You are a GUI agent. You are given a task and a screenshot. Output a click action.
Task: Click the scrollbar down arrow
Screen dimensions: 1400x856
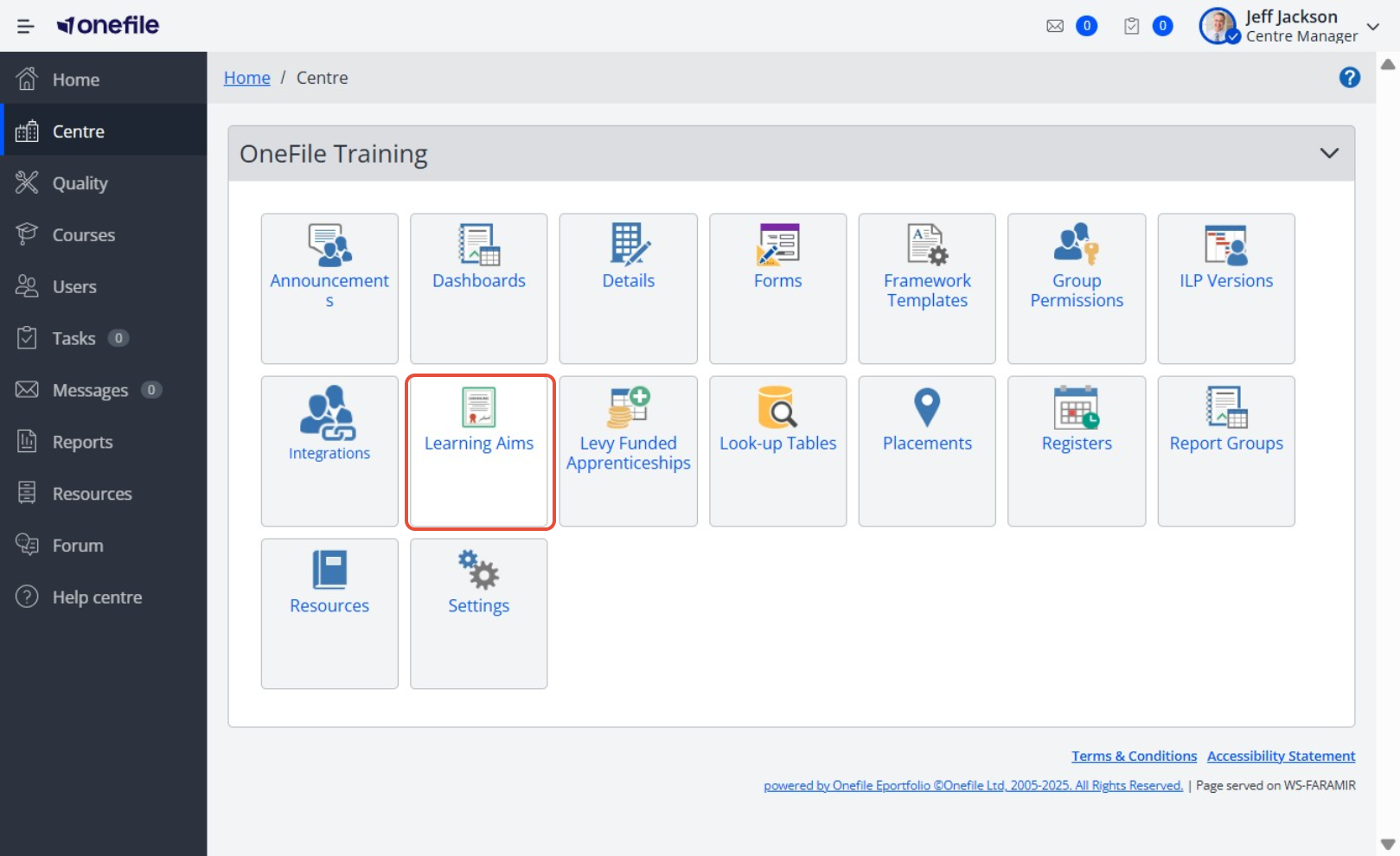(x=1388, y=844)
